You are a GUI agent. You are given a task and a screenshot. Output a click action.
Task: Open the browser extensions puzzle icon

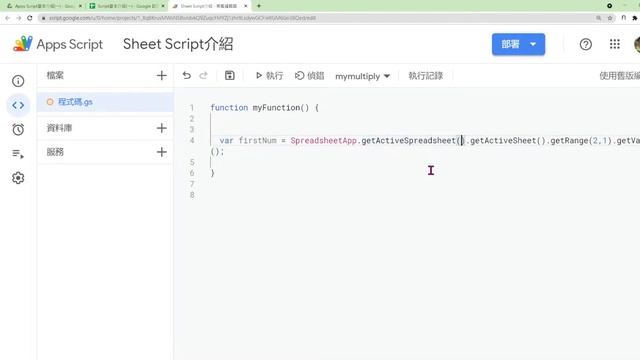[x=635, y=18]
